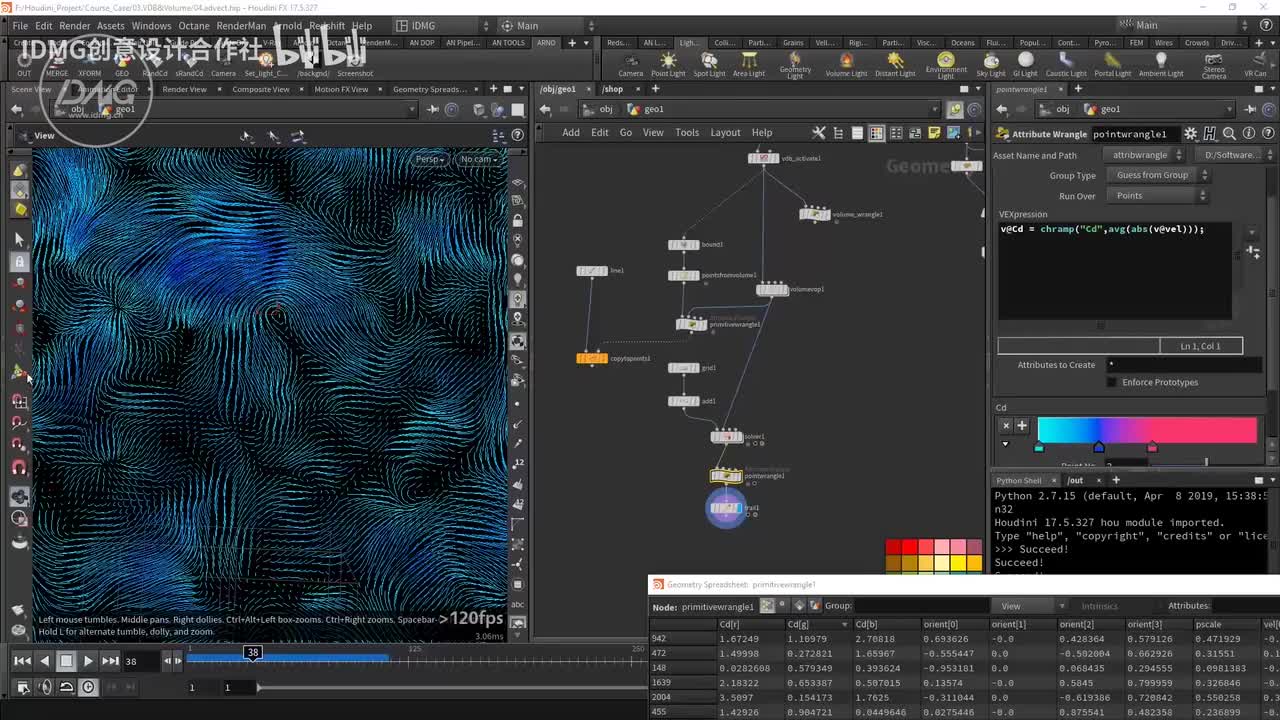Click the pink color ramp marker
This screenshot has height=720, width=1280.
click(1152, 447)
